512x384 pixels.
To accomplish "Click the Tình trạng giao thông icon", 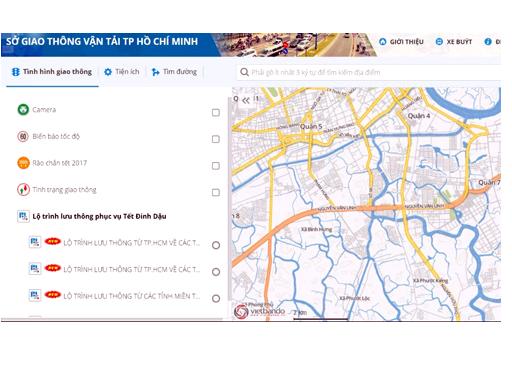I will [23, 190].
